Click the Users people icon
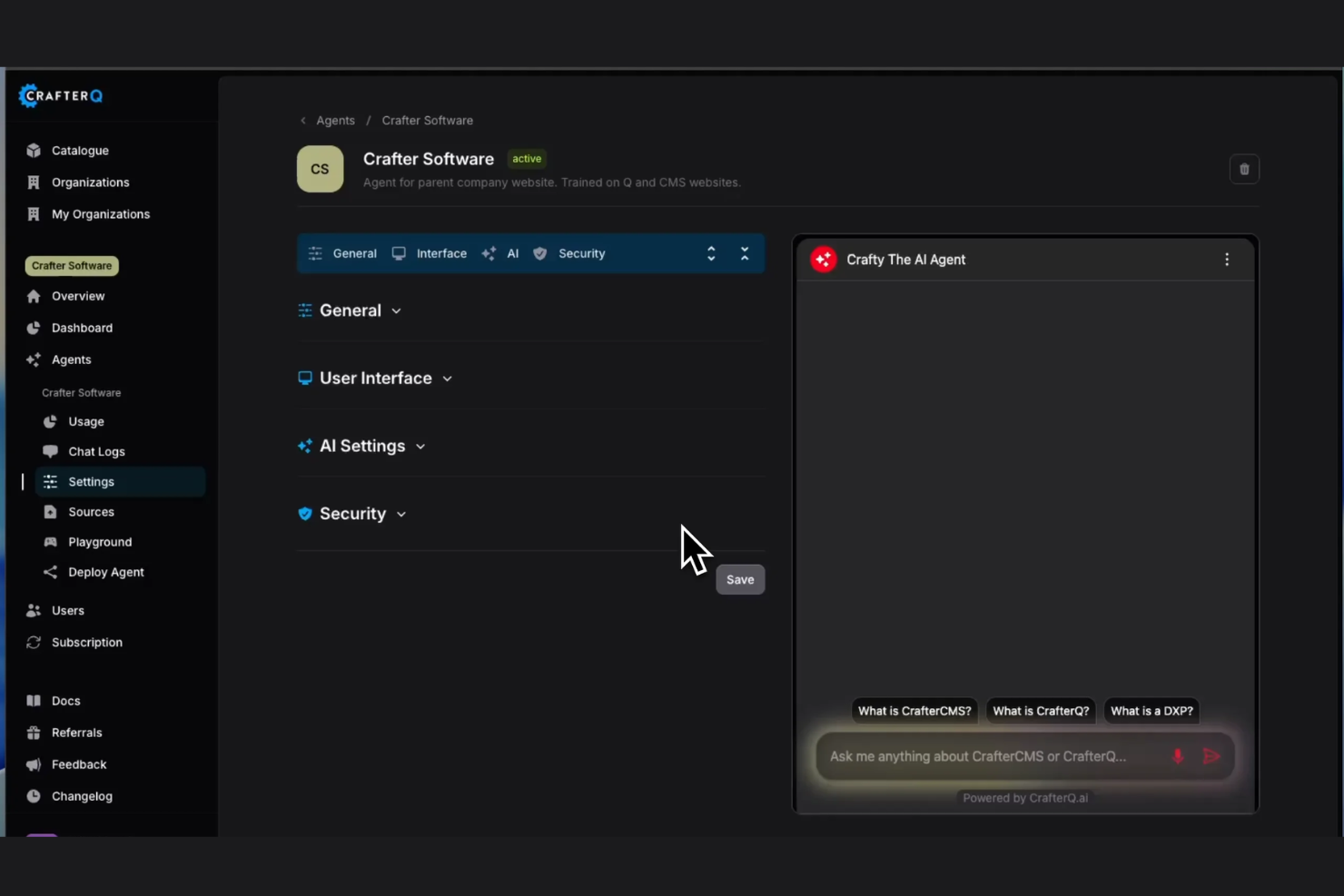The height and width of the screenshot is (896, 1344). click(34, 610)
